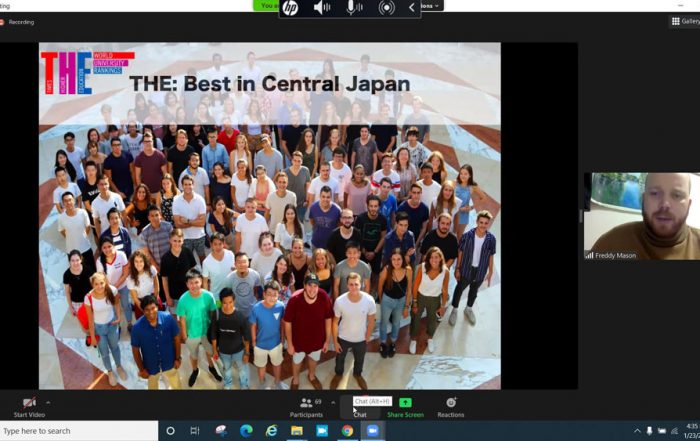Launch Internet Explorer from taskbar

[271, 431]
